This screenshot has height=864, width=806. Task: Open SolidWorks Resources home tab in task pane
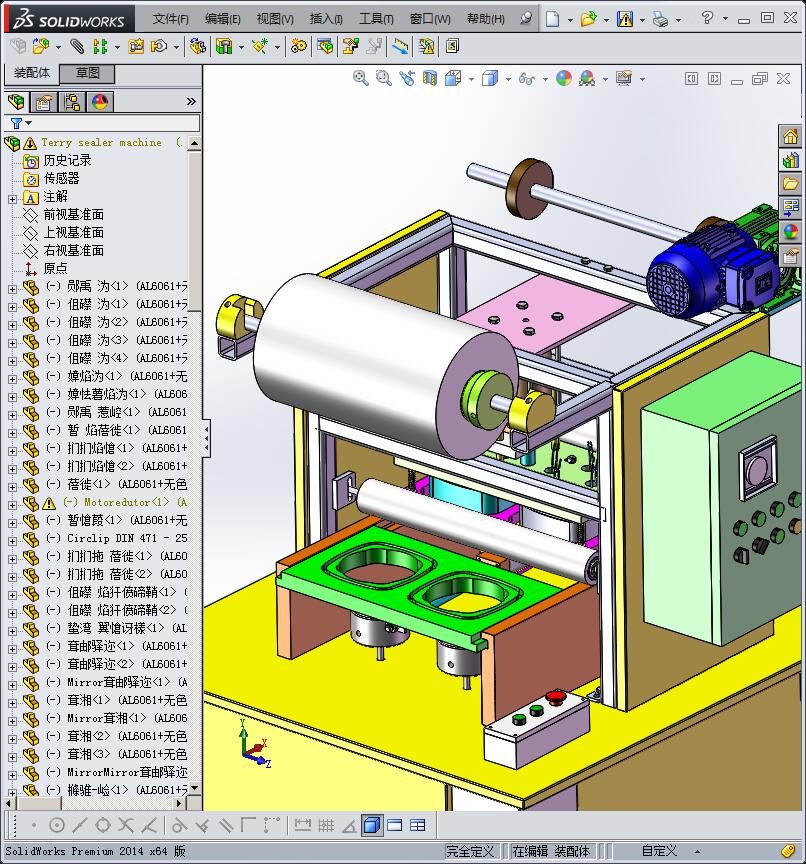(x=791, y=136)
